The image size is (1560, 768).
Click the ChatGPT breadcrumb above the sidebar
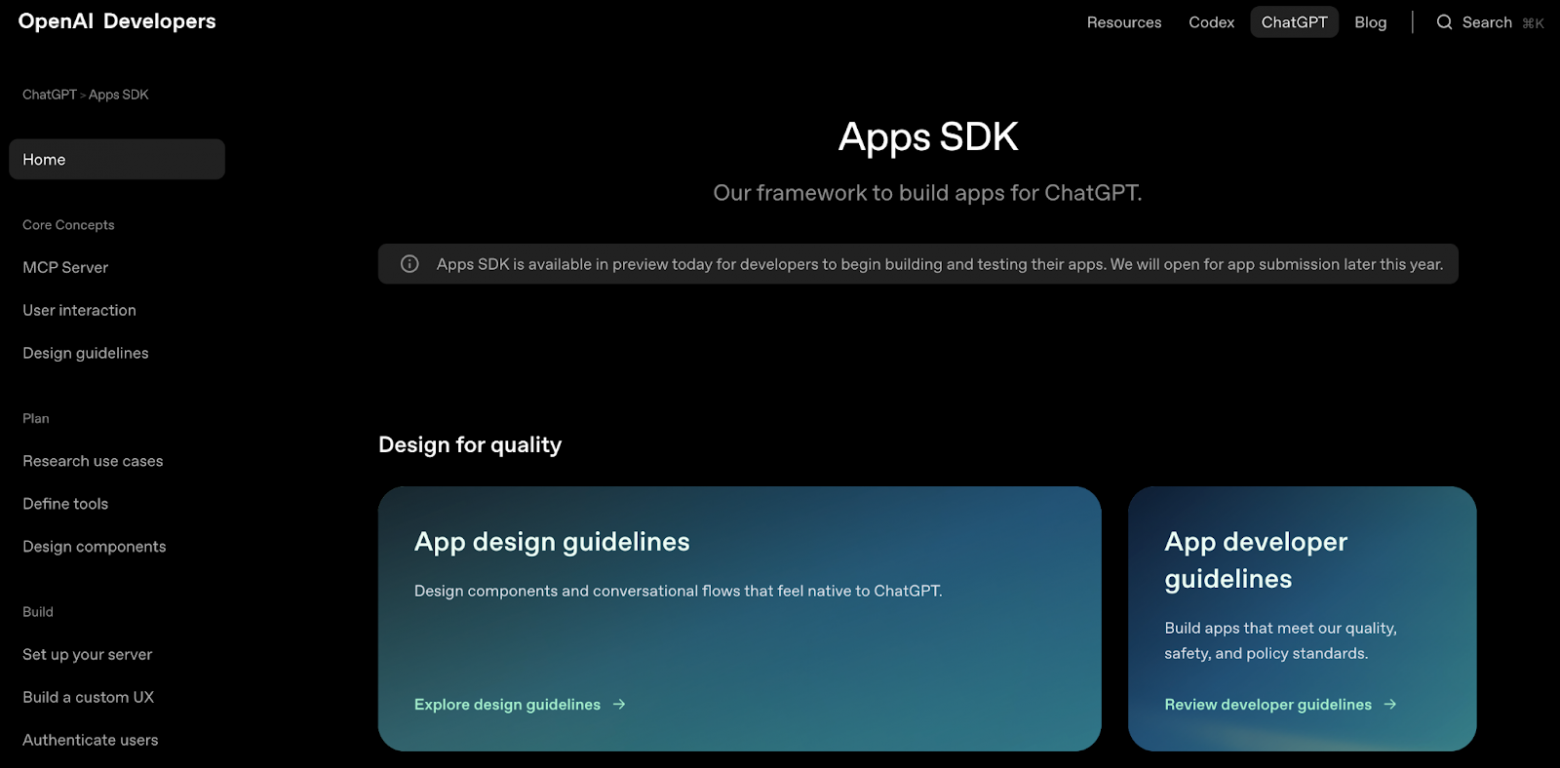pyautogui.click(x=49, y=94)
